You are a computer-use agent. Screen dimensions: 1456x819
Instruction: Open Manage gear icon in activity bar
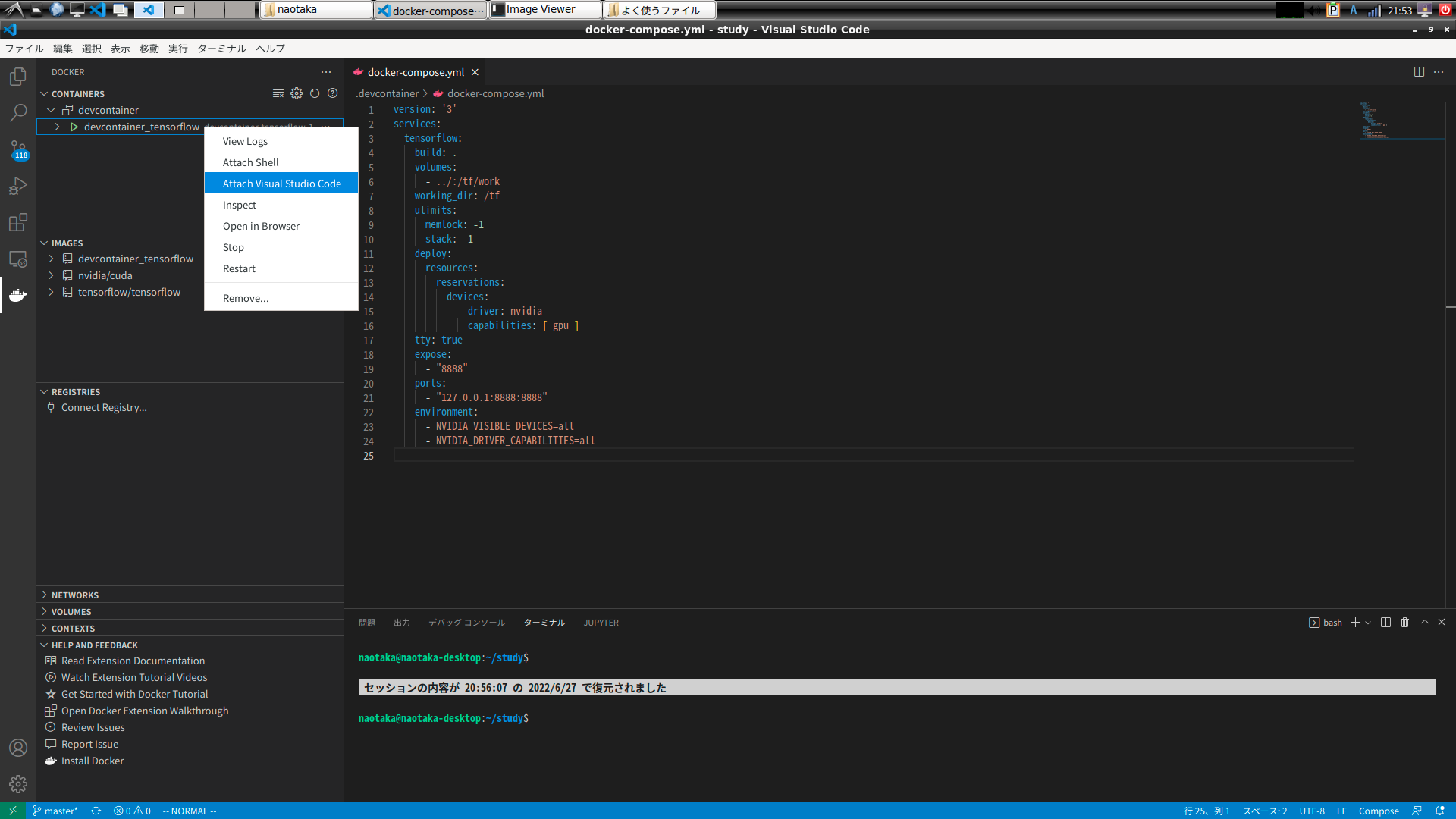[x=18, y=783]
